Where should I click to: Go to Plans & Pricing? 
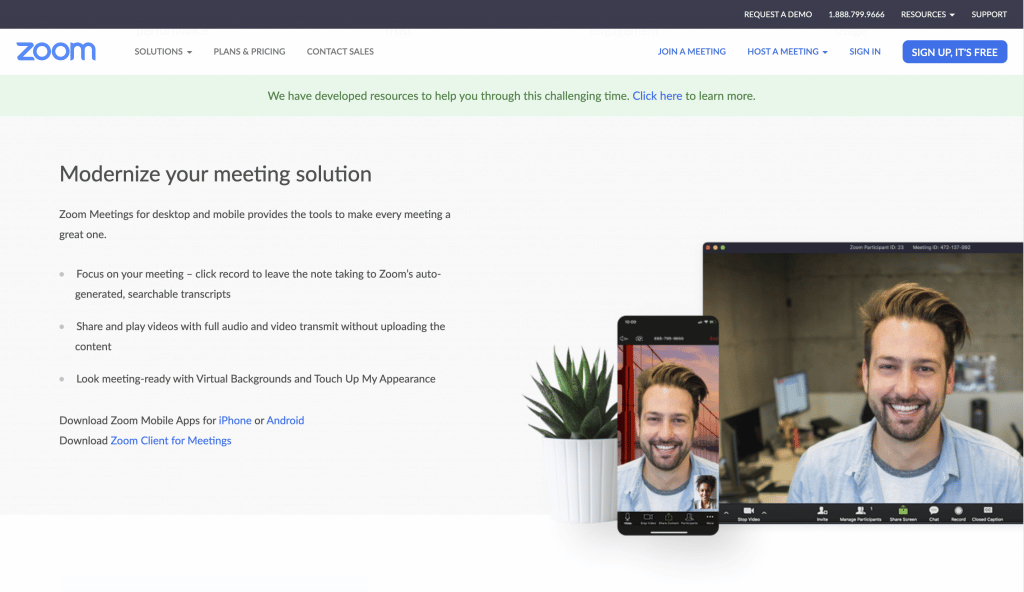(249, 52)
